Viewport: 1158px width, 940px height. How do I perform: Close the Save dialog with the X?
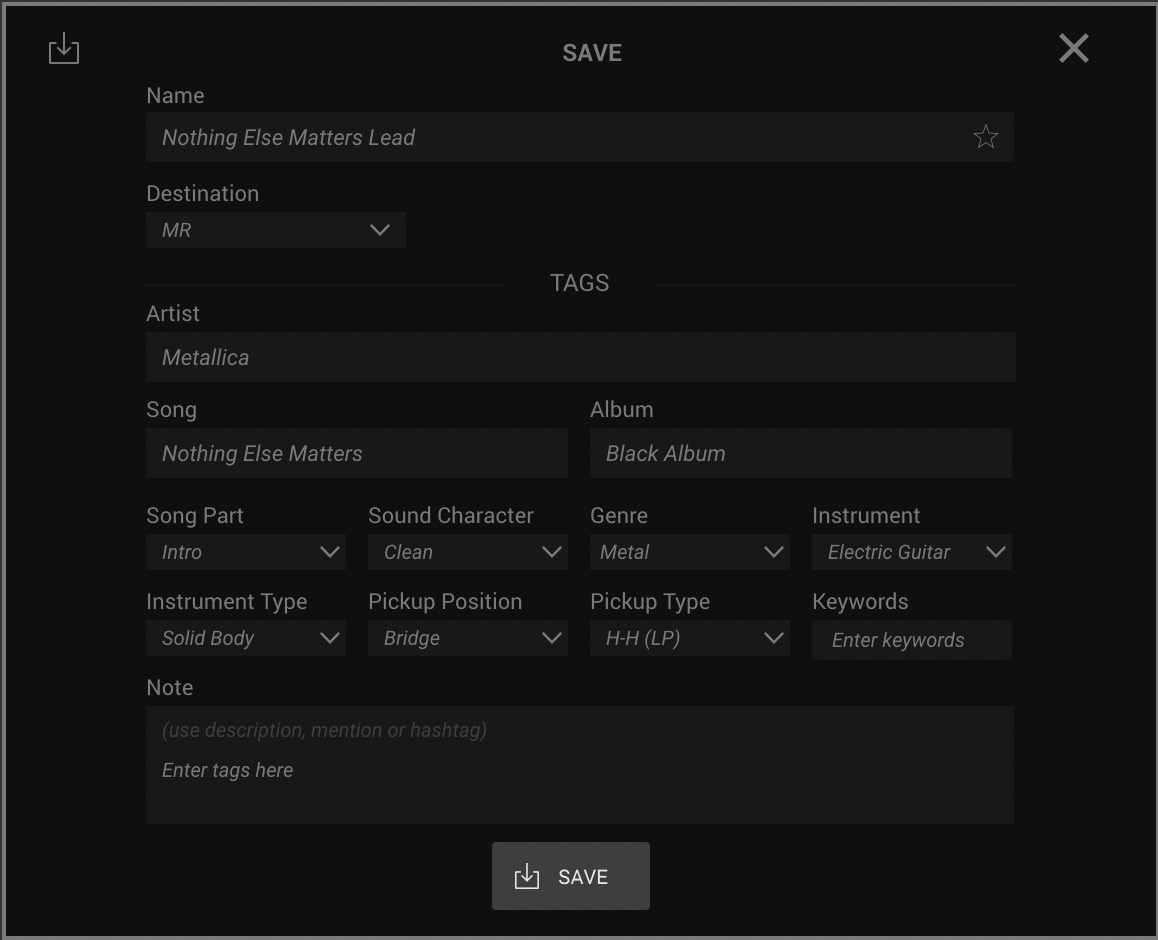point(1073,48)
